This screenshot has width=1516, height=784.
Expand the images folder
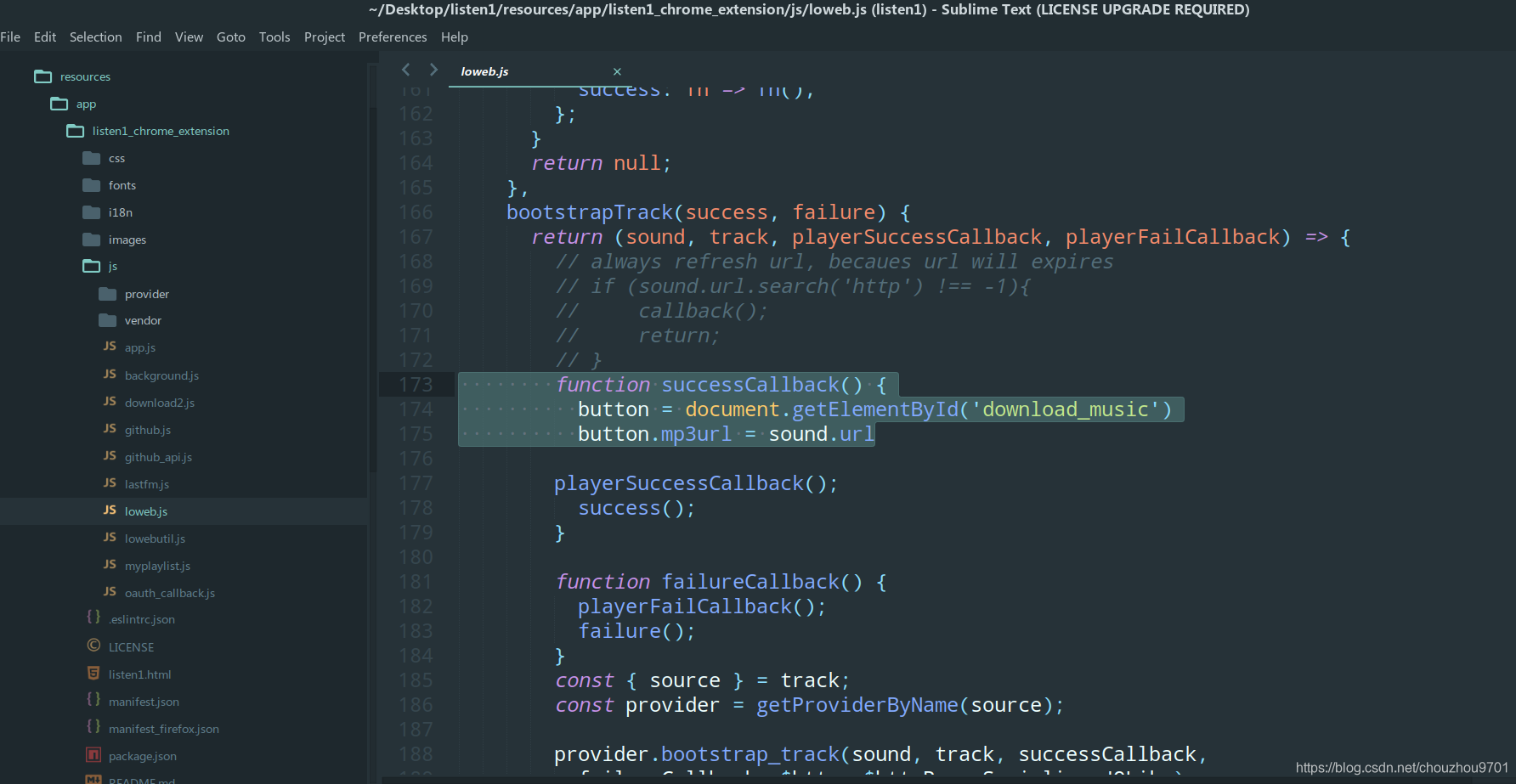(91, 240)
